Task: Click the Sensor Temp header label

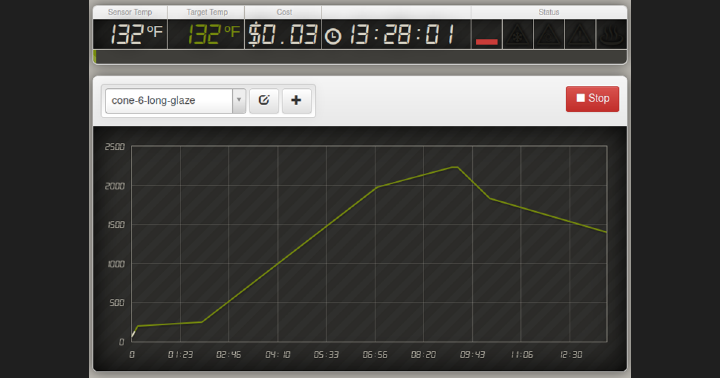Action: point(130,12)
